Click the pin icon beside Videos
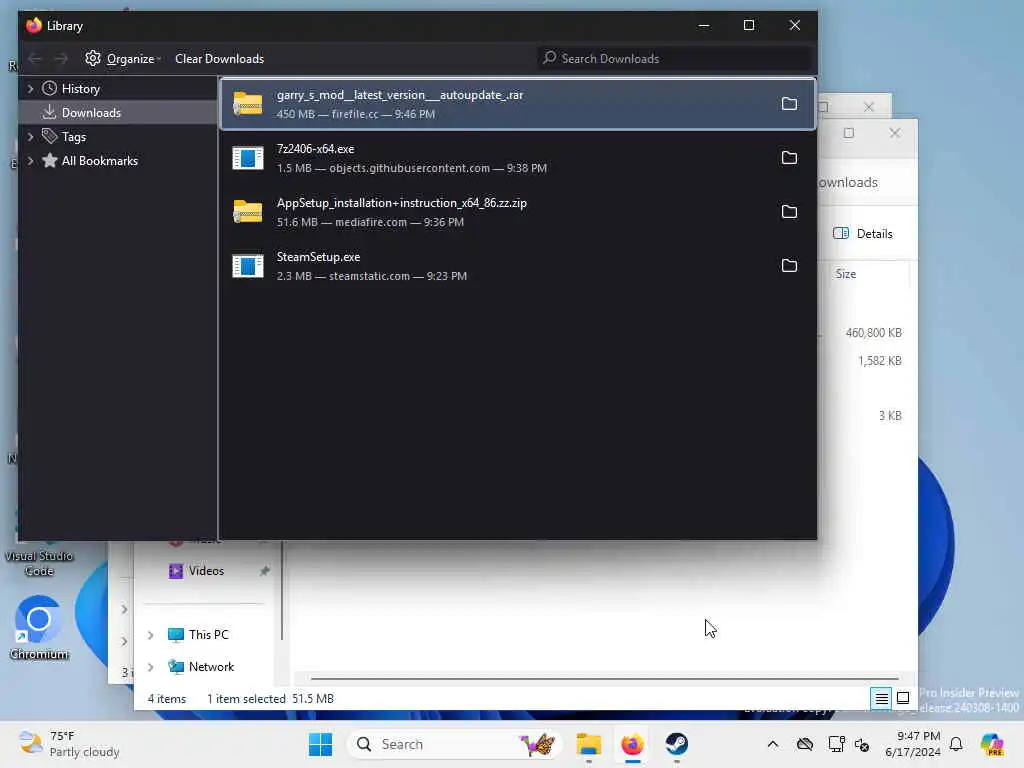This screenshot has height=768, width=1024. pyautogui.click(x=264, y=571)
